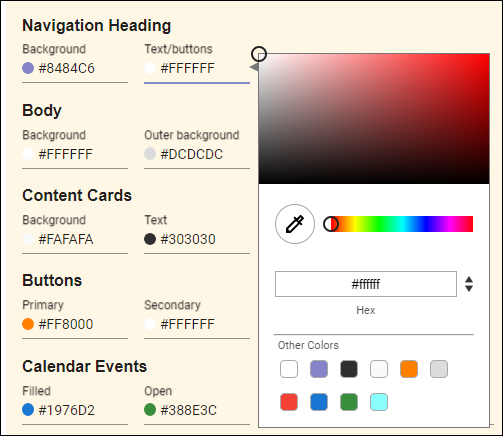This screenshot has width=503, height=436.
Task: Click inside the saturation gradient color area
Action: click(x=374, y=119)
